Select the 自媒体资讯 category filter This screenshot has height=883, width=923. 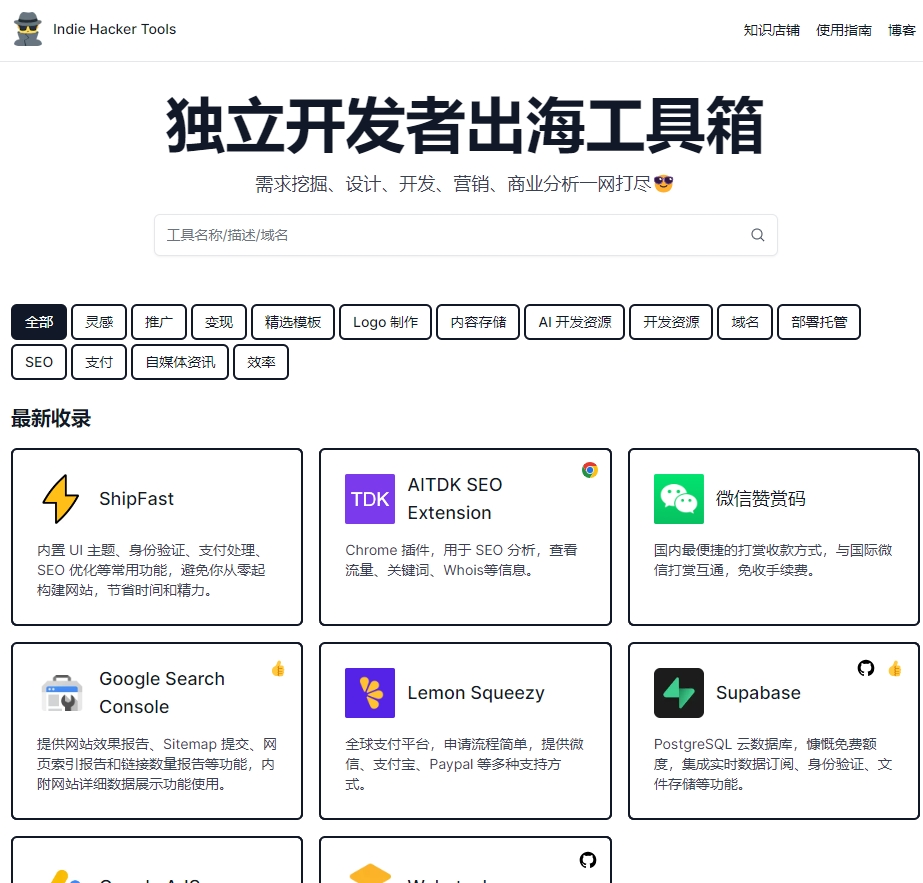pyautogui.click(x=180, y=362)
